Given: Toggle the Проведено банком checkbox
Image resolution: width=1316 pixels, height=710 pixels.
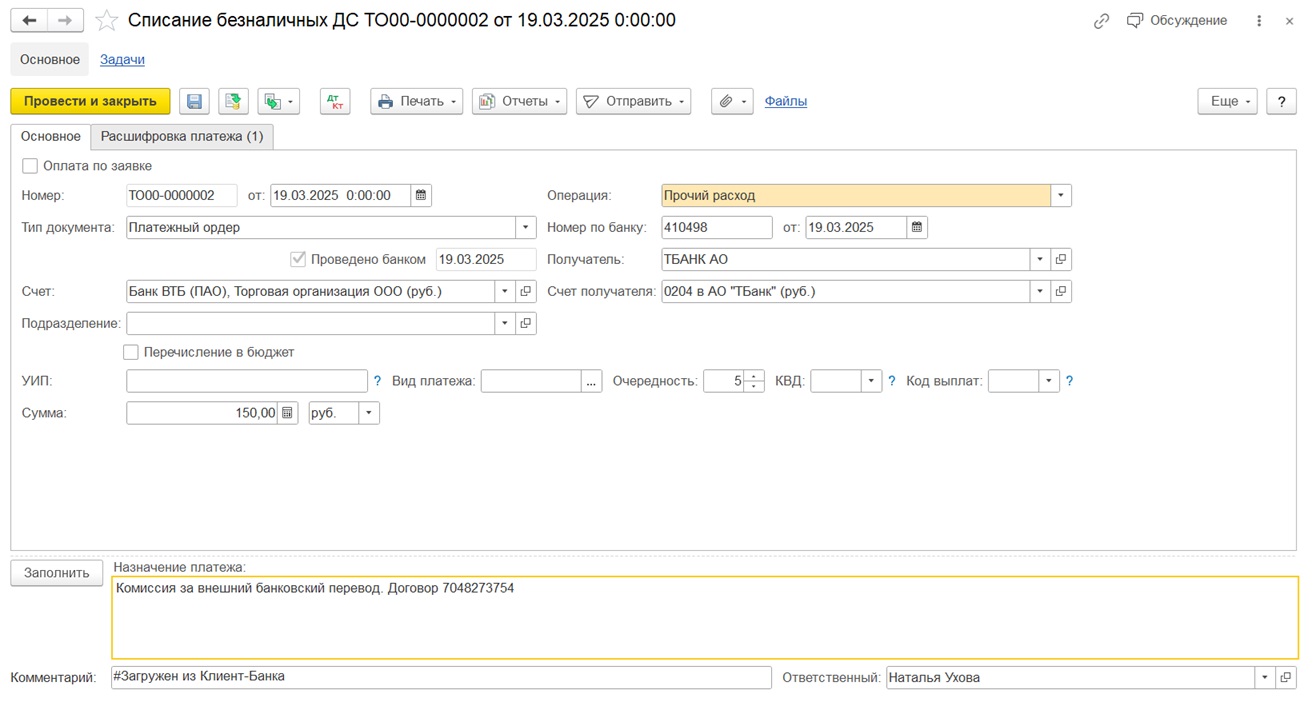Looking at the screenshot, I should [297, 259].
